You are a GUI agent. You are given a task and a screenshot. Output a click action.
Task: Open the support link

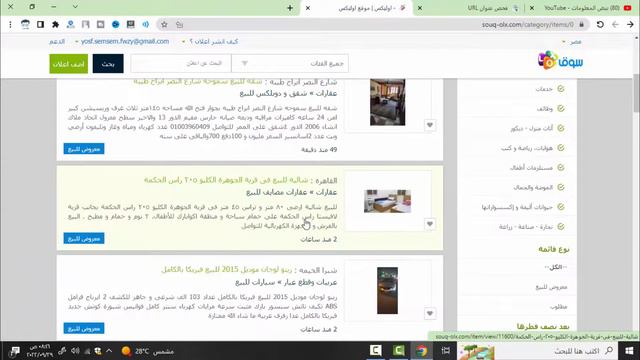click(x=57, y=42)
